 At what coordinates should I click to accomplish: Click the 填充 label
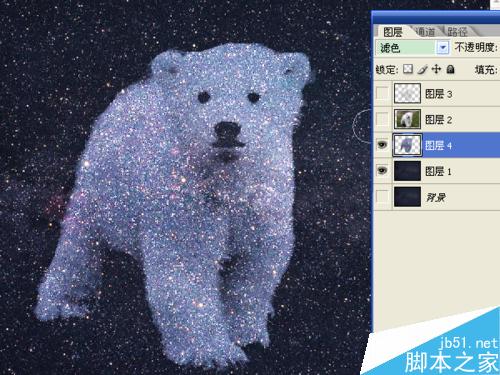click(486, 70)
